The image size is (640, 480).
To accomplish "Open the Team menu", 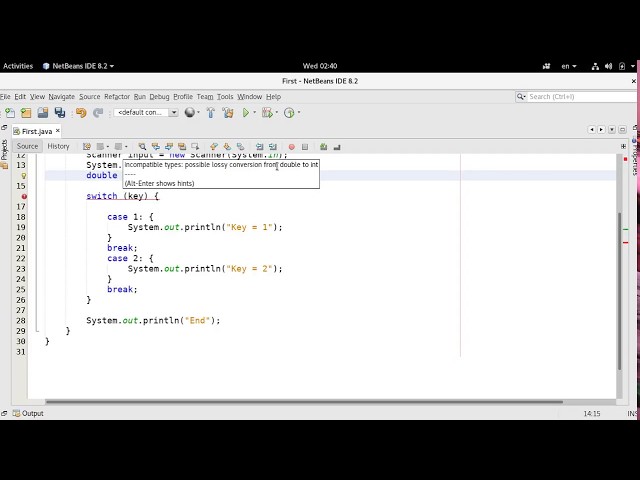I will pyautogui.click(x=205, y=97).
